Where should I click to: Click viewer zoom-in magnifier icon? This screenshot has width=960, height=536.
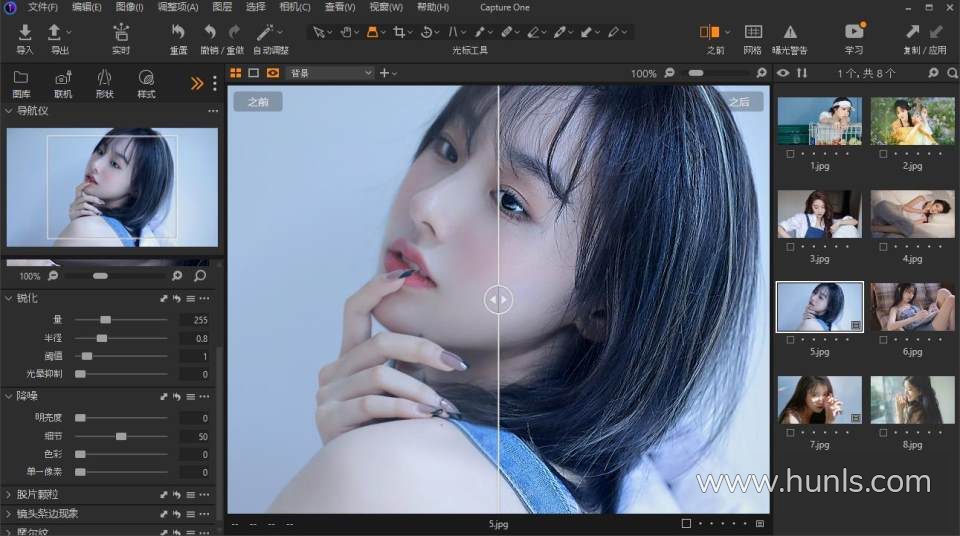[761, 73]
